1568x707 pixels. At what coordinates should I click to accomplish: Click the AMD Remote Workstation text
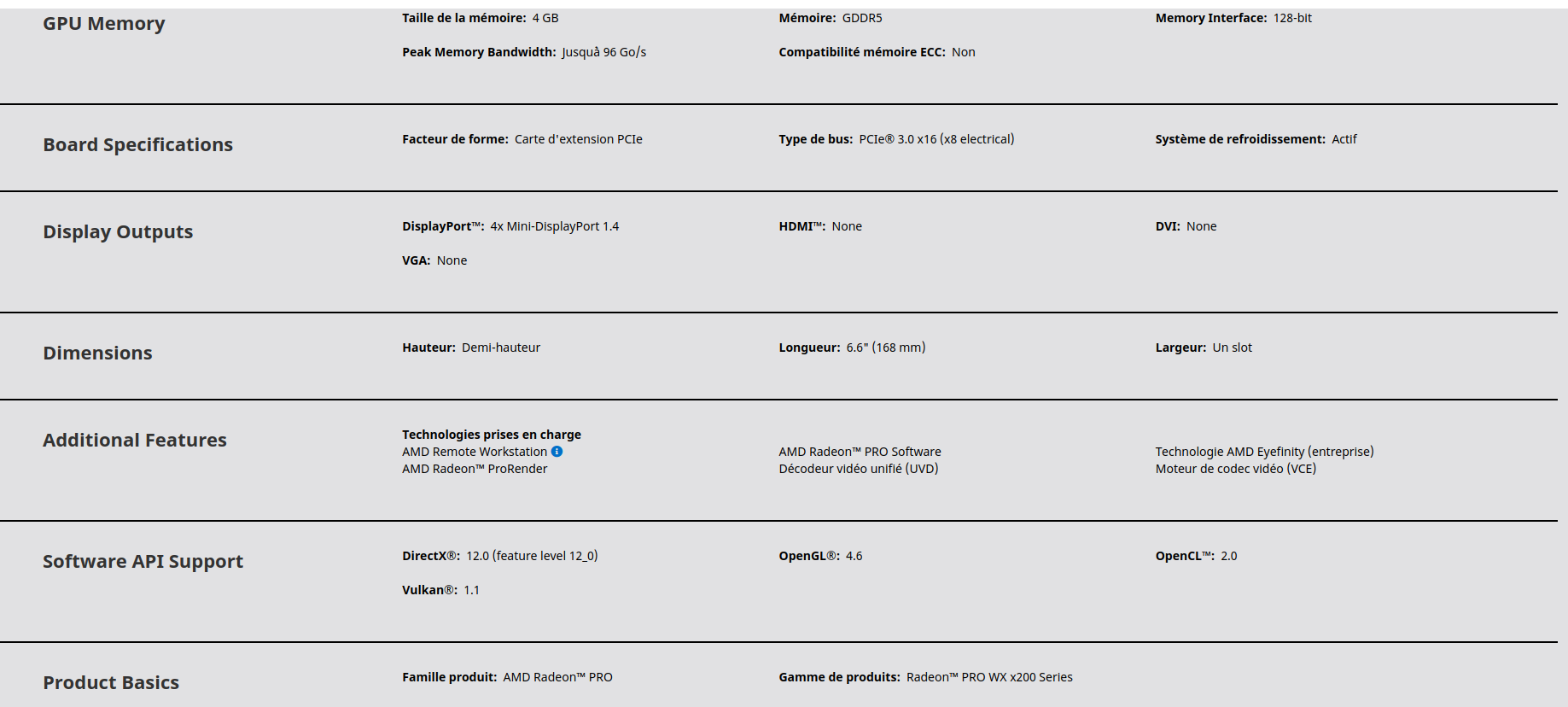475,452
